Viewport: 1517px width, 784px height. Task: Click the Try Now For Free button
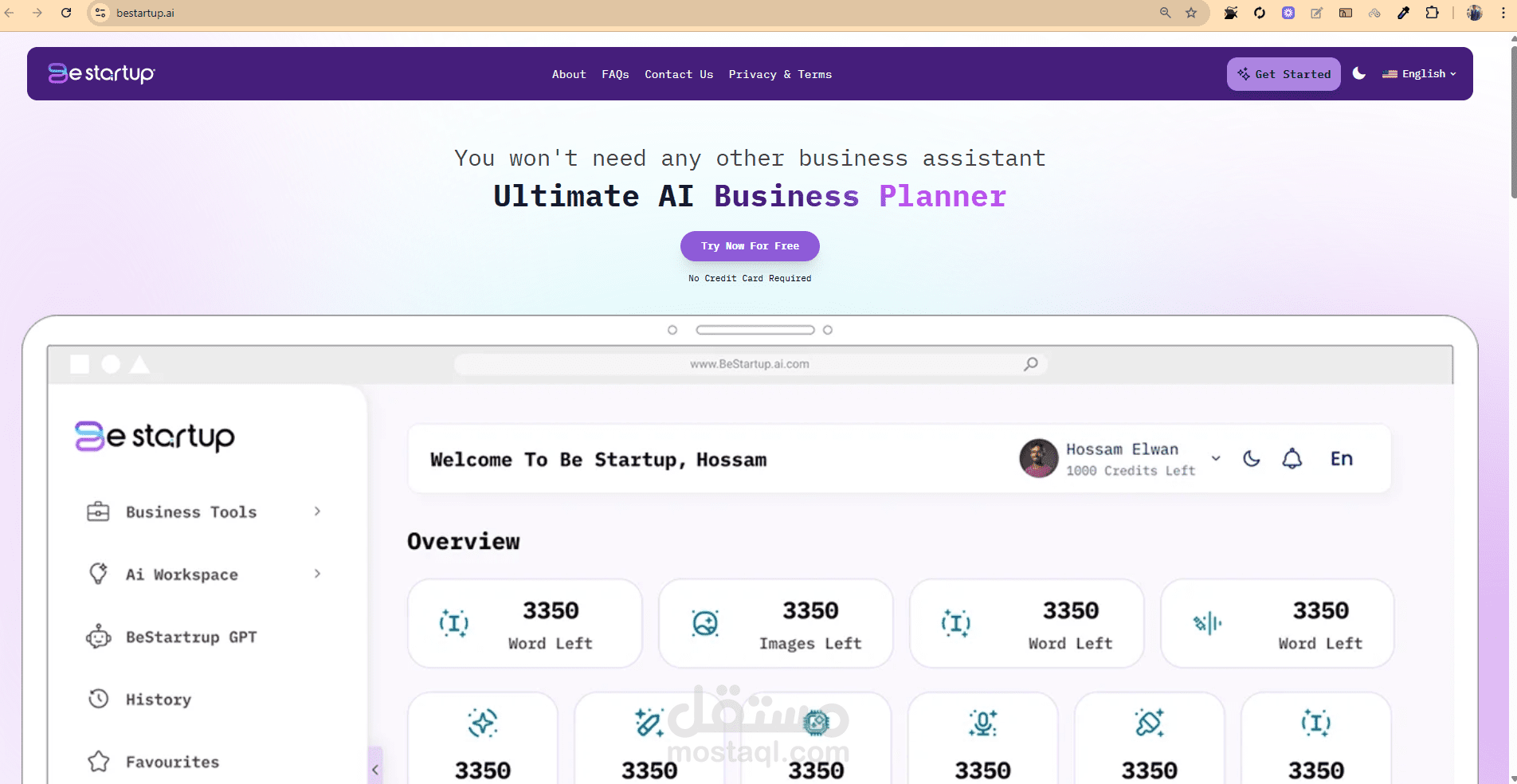tap(749, 245)
